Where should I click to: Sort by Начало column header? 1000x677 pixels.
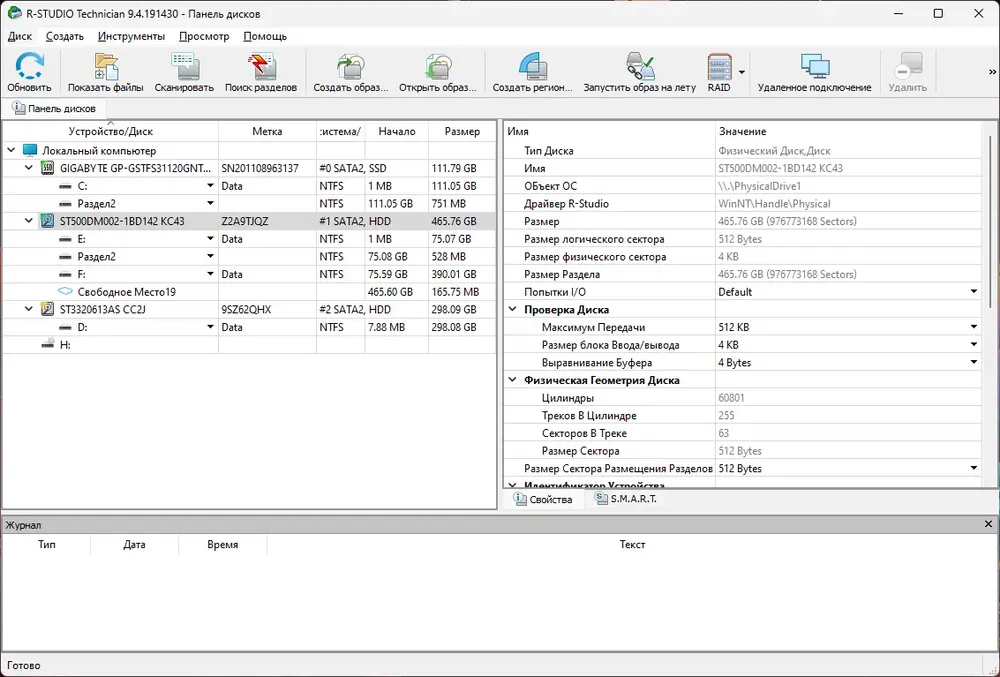coord(397,131)
